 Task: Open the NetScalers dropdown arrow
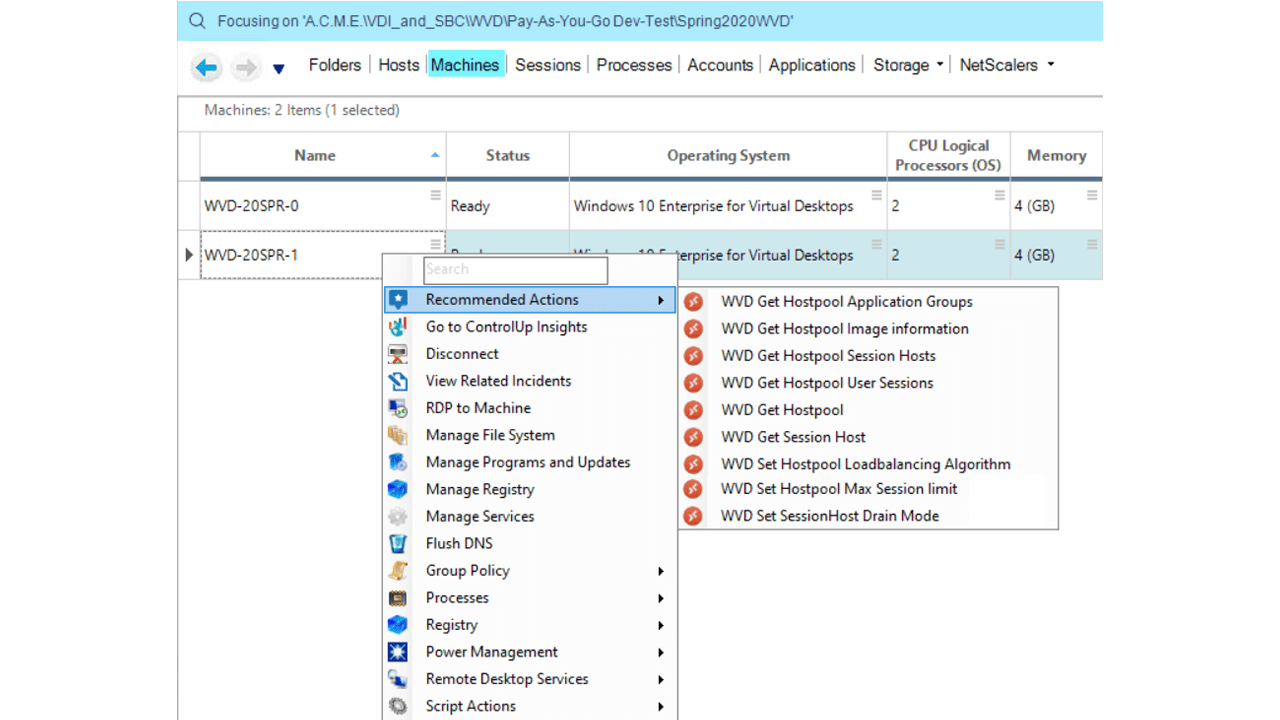pos(1050,64)
